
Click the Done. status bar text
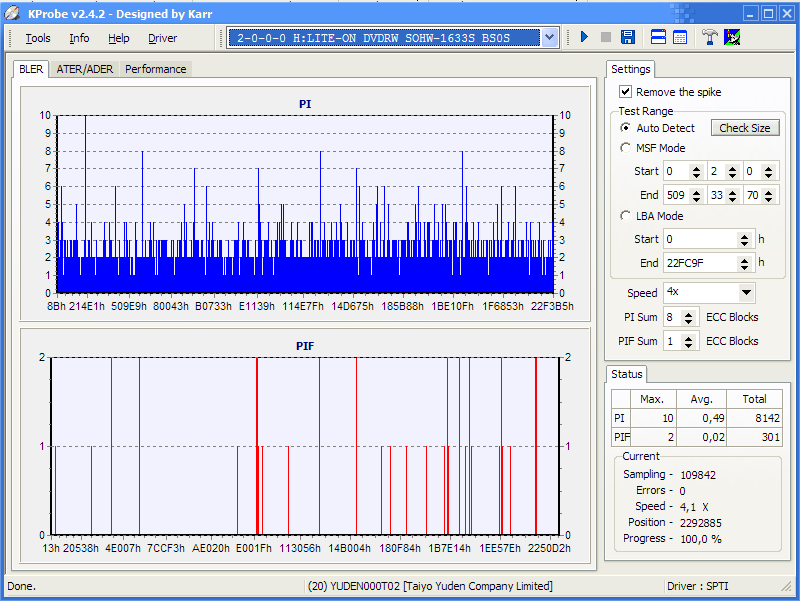coord(22,586)
